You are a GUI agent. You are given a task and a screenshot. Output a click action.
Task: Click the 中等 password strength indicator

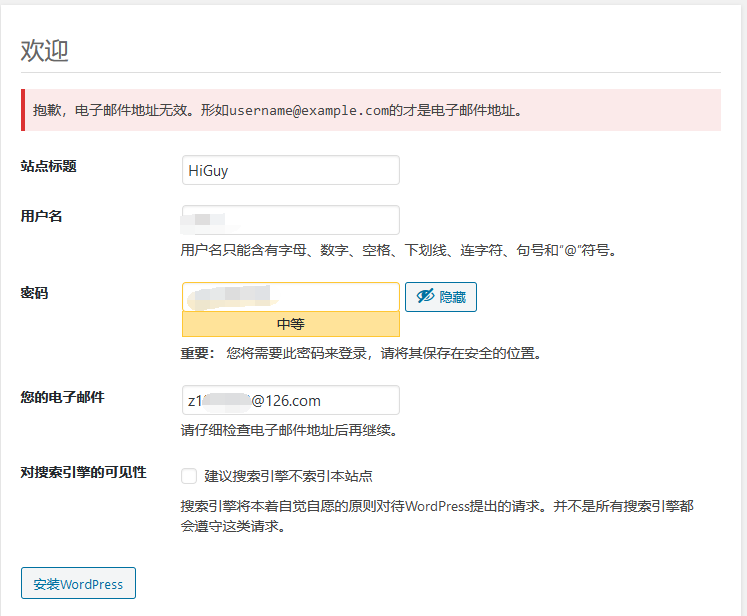click(291, 324)
